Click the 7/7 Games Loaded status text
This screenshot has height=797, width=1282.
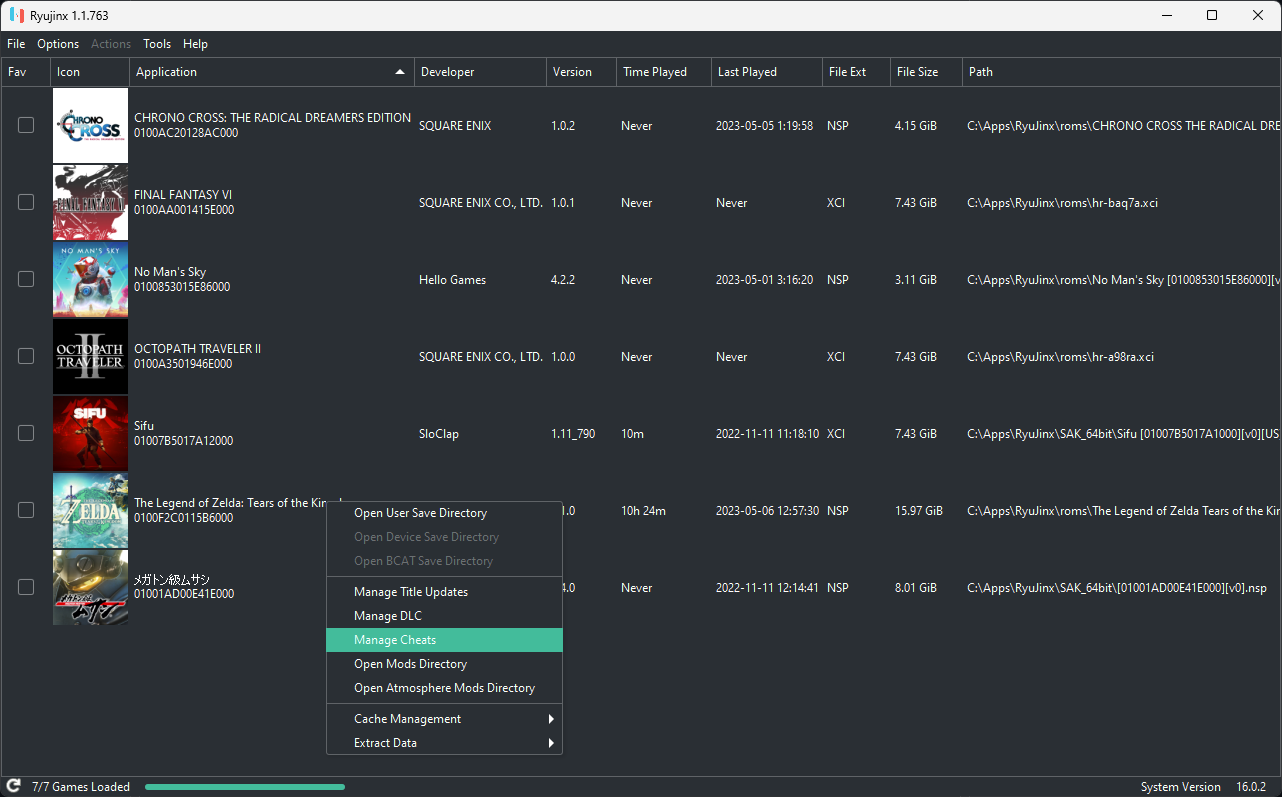81,787
